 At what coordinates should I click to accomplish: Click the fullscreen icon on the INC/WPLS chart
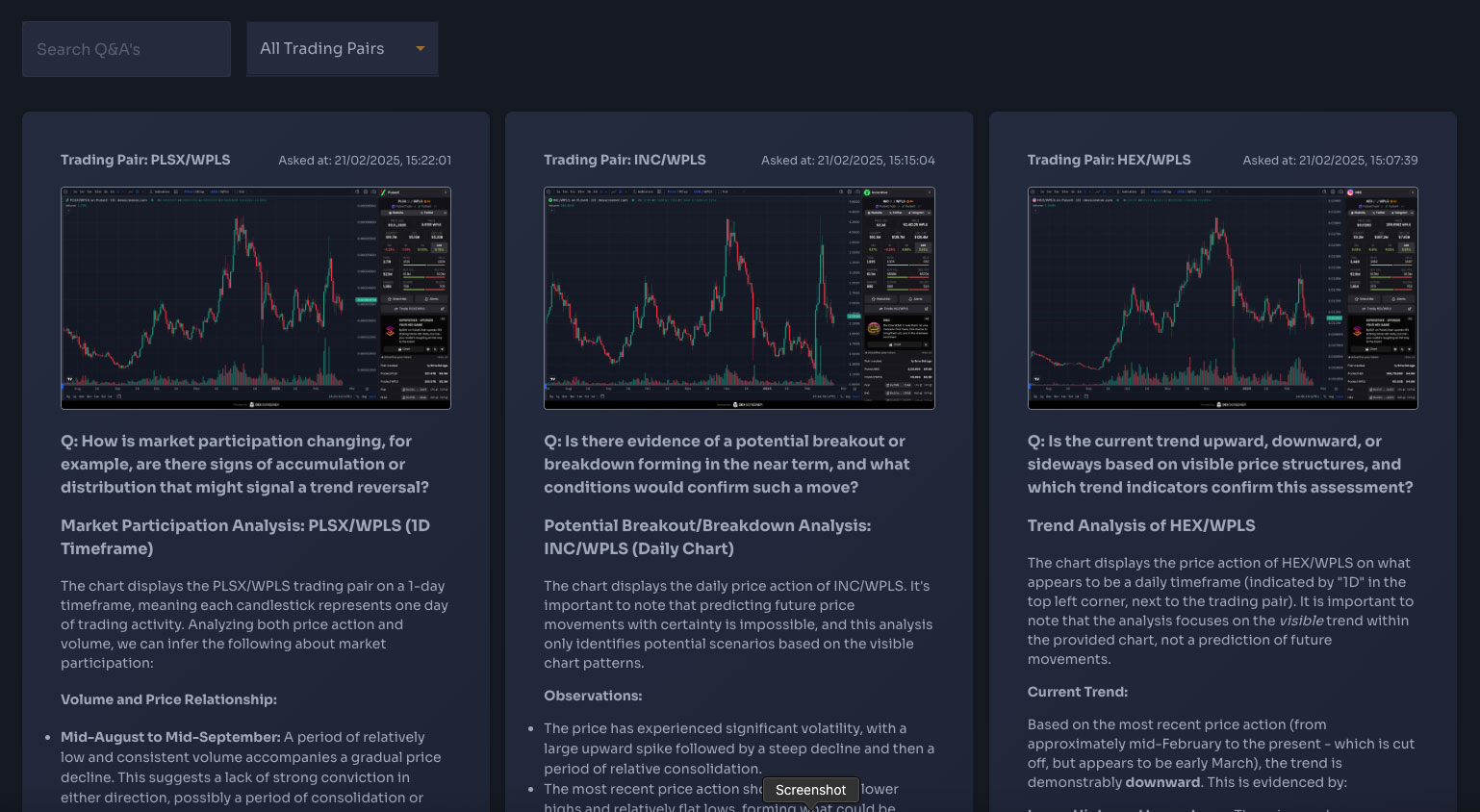tap(857, 191)
